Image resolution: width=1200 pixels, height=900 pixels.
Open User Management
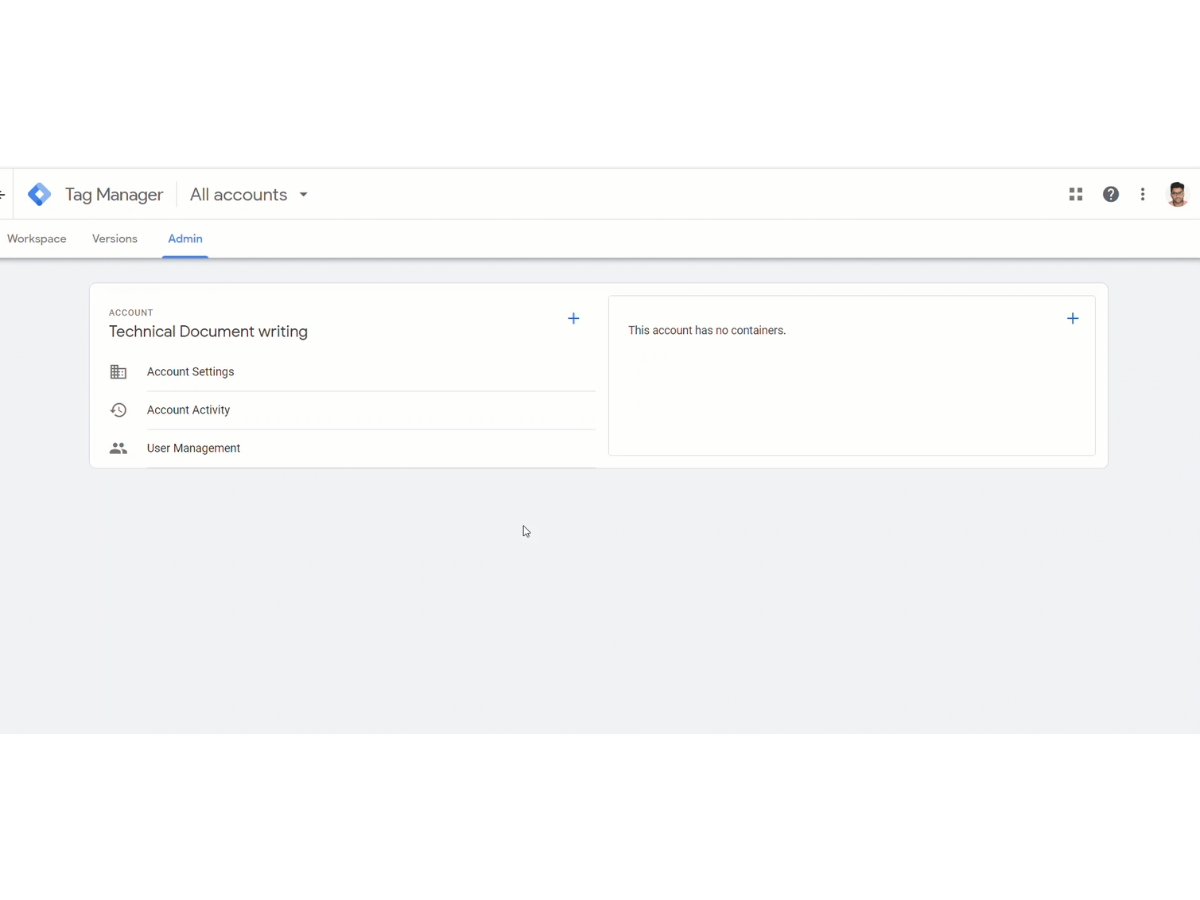click(x=193, y=448)
